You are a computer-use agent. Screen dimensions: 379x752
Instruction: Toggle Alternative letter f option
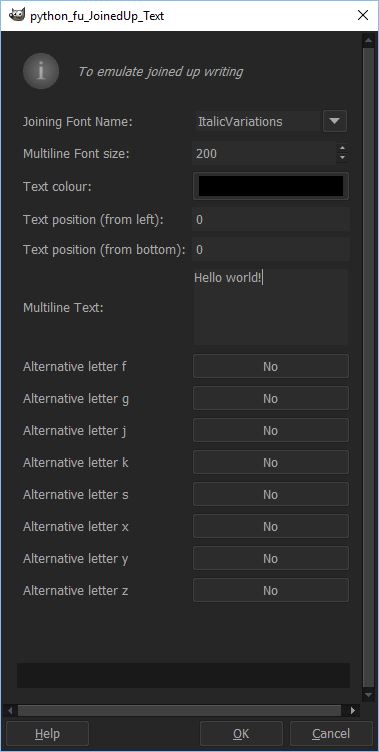coord(271,366)
